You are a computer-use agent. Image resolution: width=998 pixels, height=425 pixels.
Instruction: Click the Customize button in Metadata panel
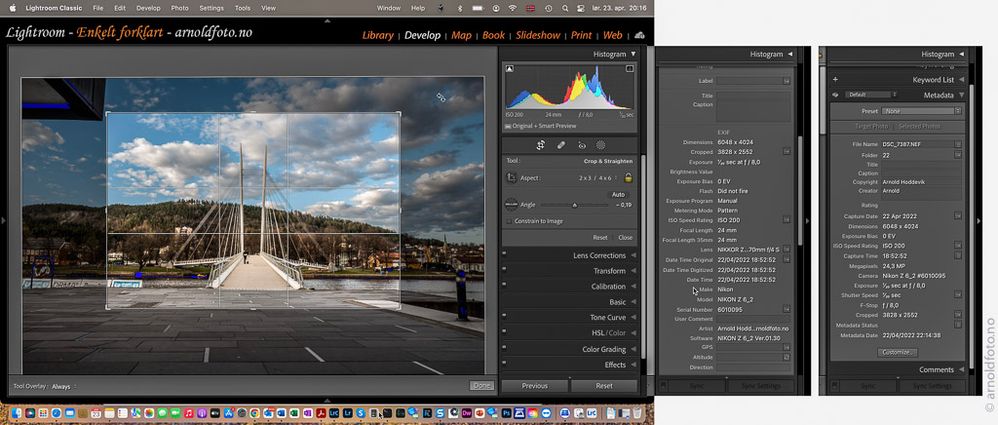(897, 352)
